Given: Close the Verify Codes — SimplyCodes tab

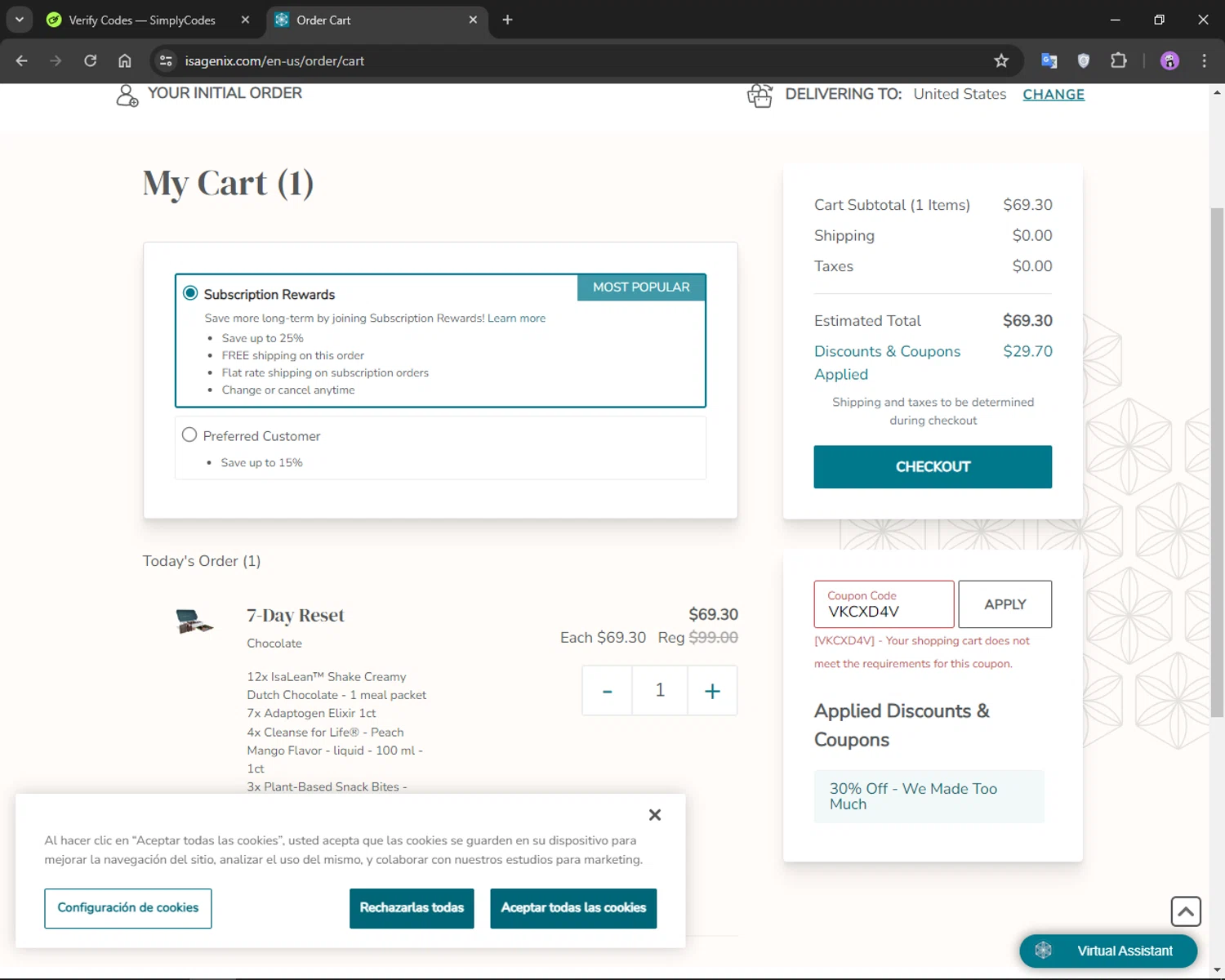Looking at the screenshot, I should (245, 20).
